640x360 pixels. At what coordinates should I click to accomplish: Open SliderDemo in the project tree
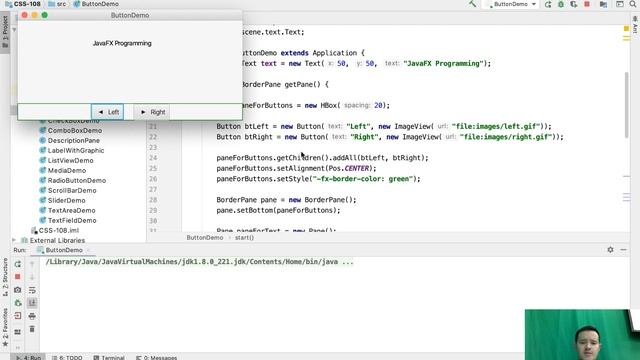tap(67, 200)
